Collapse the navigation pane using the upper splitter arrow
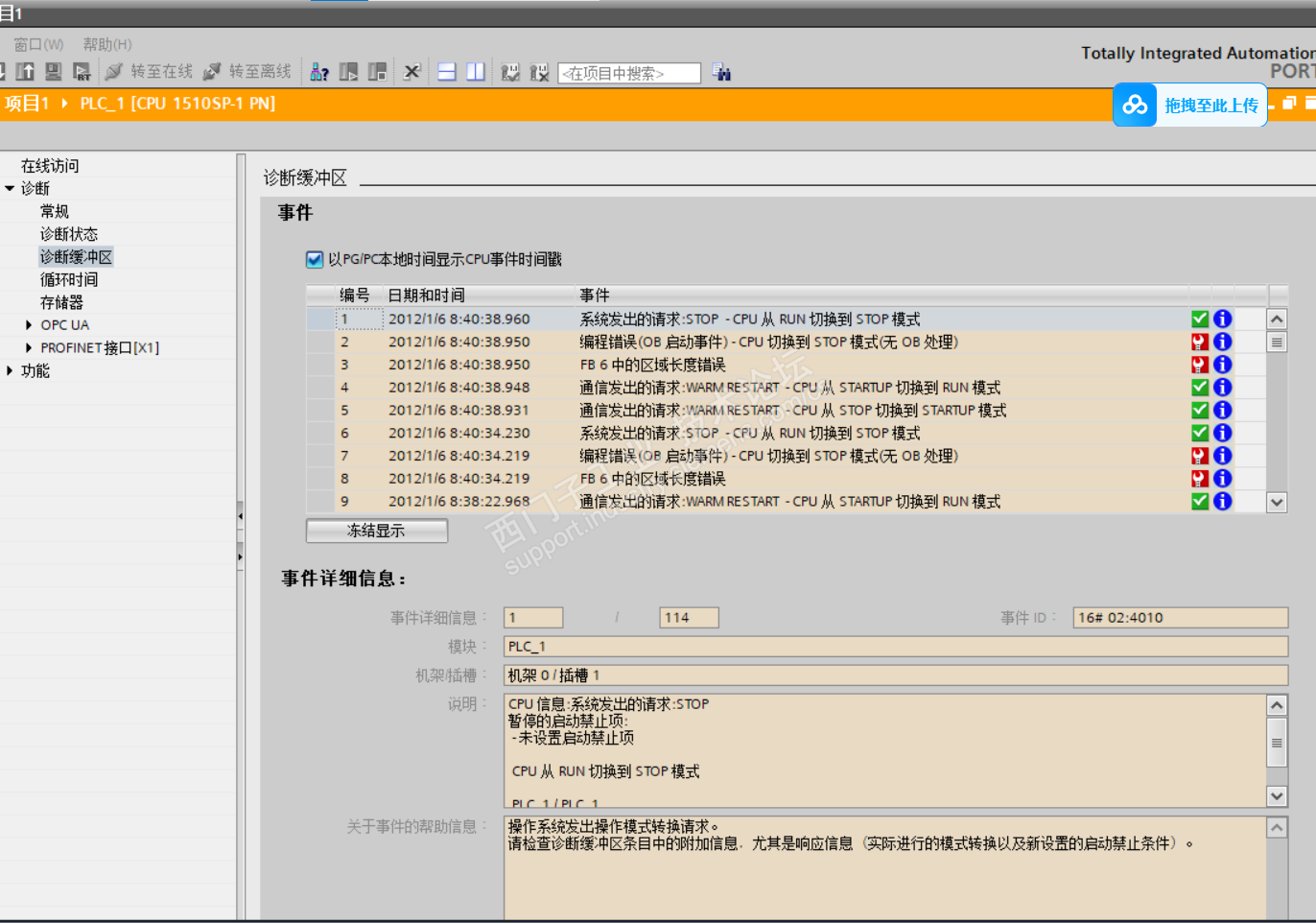 tap(240, 516)
